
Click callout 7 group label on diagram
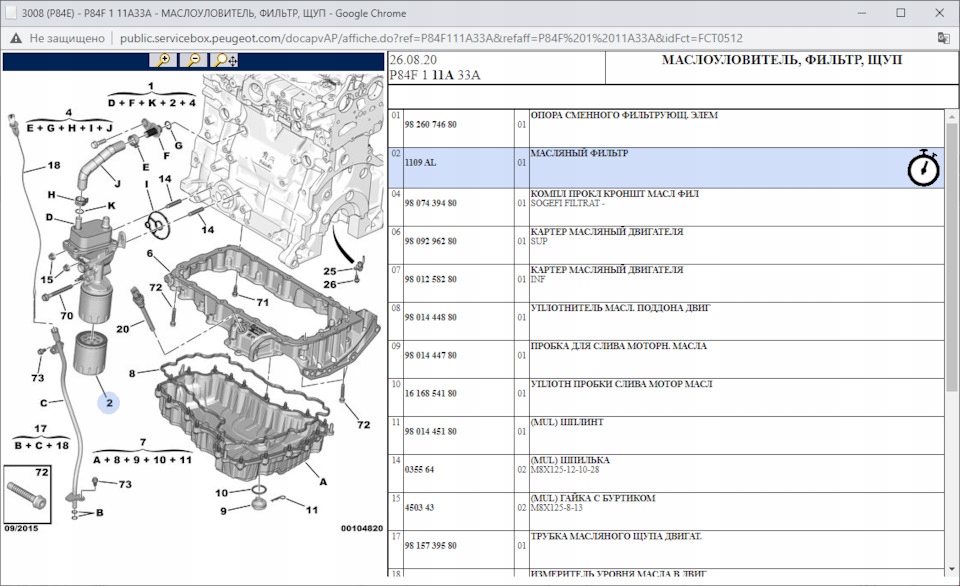(143, 441)
